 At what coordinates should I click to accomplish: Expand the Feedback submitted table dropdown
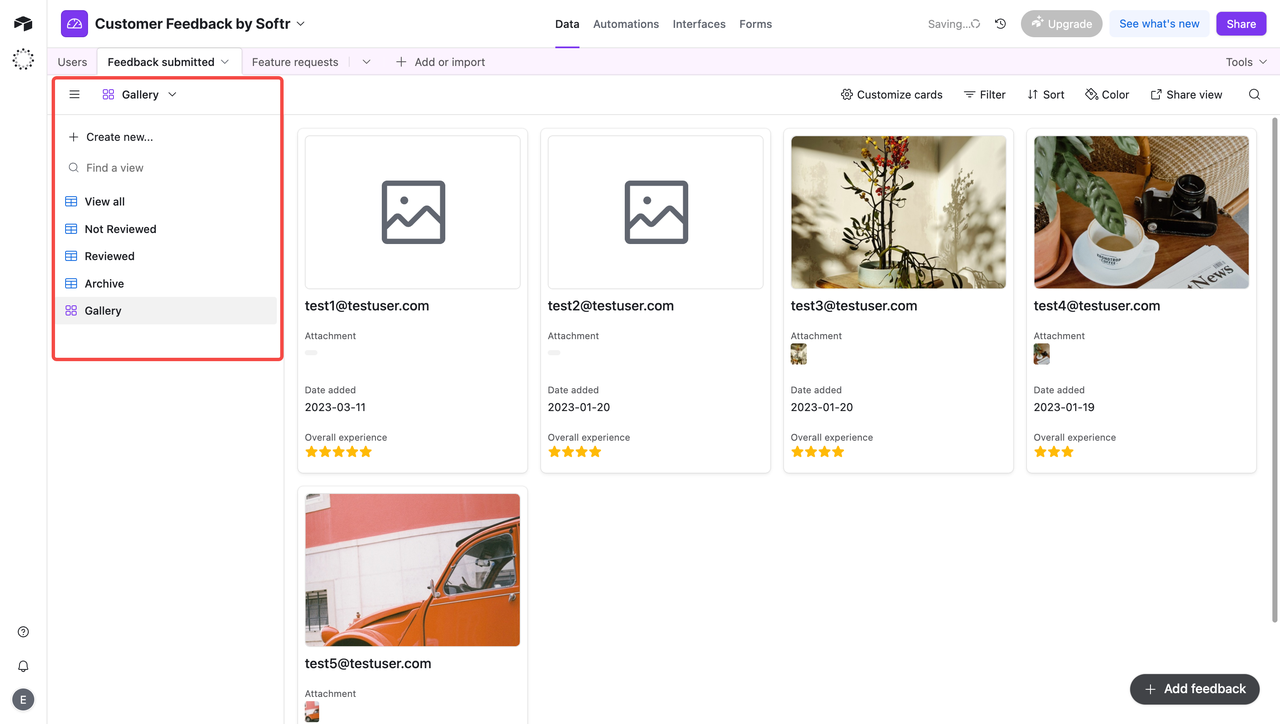click(x=224, y=61)
